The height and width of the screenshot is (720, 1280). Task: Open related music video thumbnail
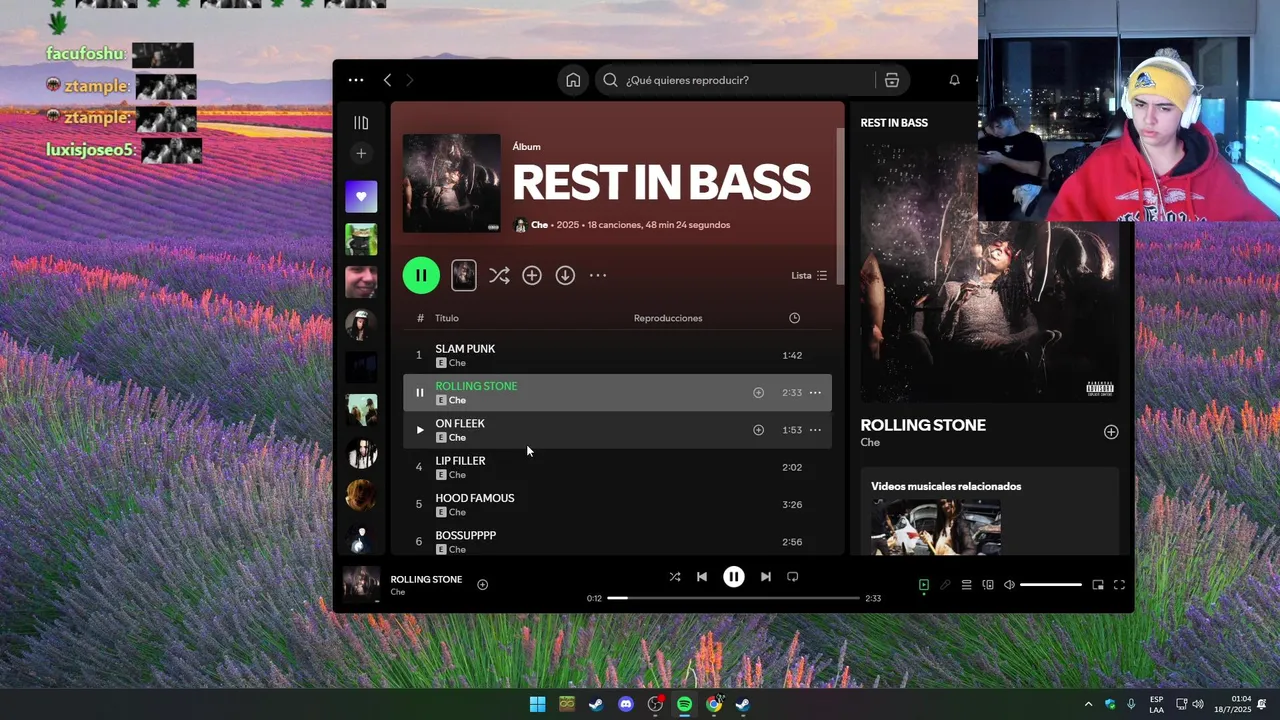point(935,527)
